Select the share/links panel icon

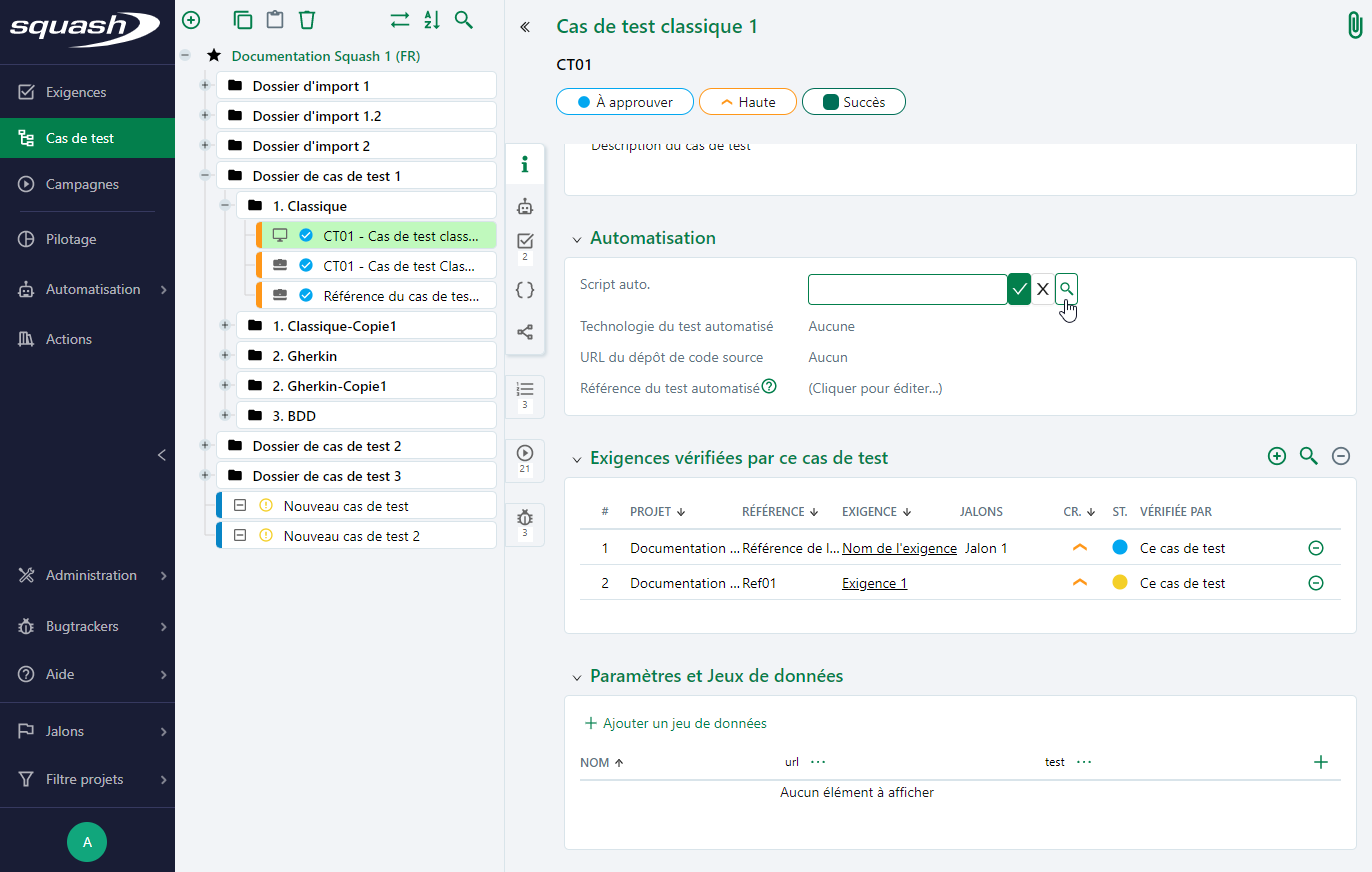pyautogui.click(x=525, y=331)
